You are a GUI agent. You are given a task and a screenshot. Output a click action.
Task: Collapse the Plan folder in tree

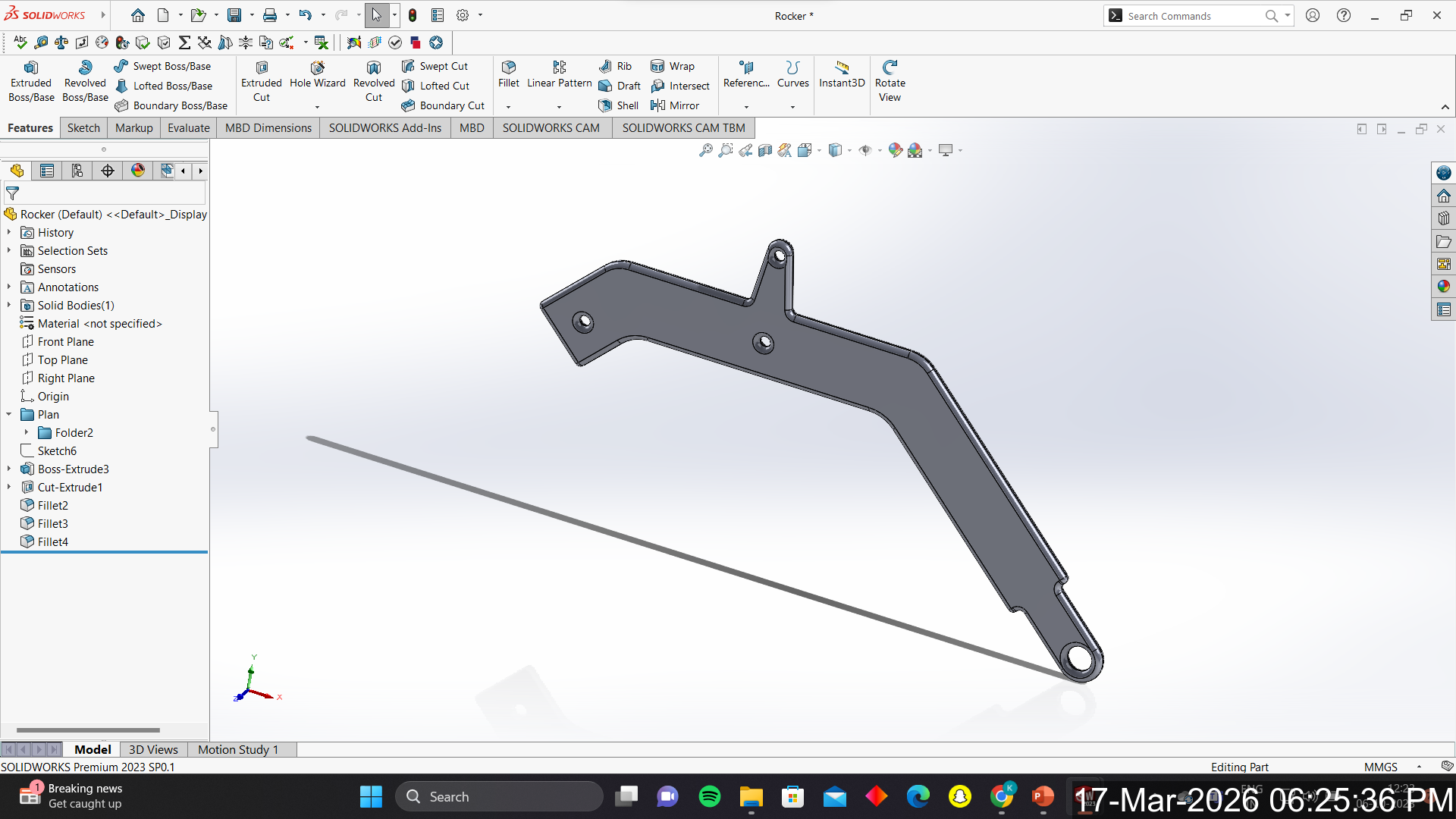(x=9, y=414)
